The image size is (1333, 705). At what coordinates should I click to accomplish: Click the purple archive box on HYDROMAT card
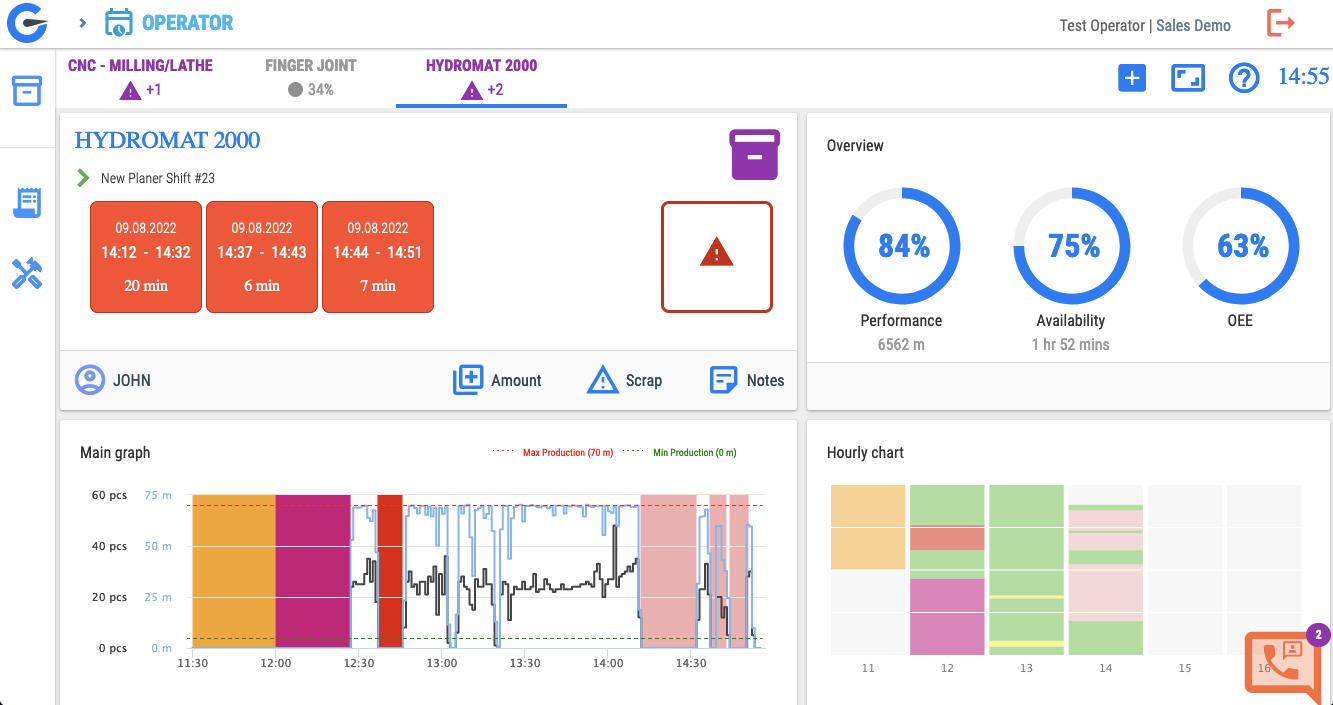tap(755, 155)
